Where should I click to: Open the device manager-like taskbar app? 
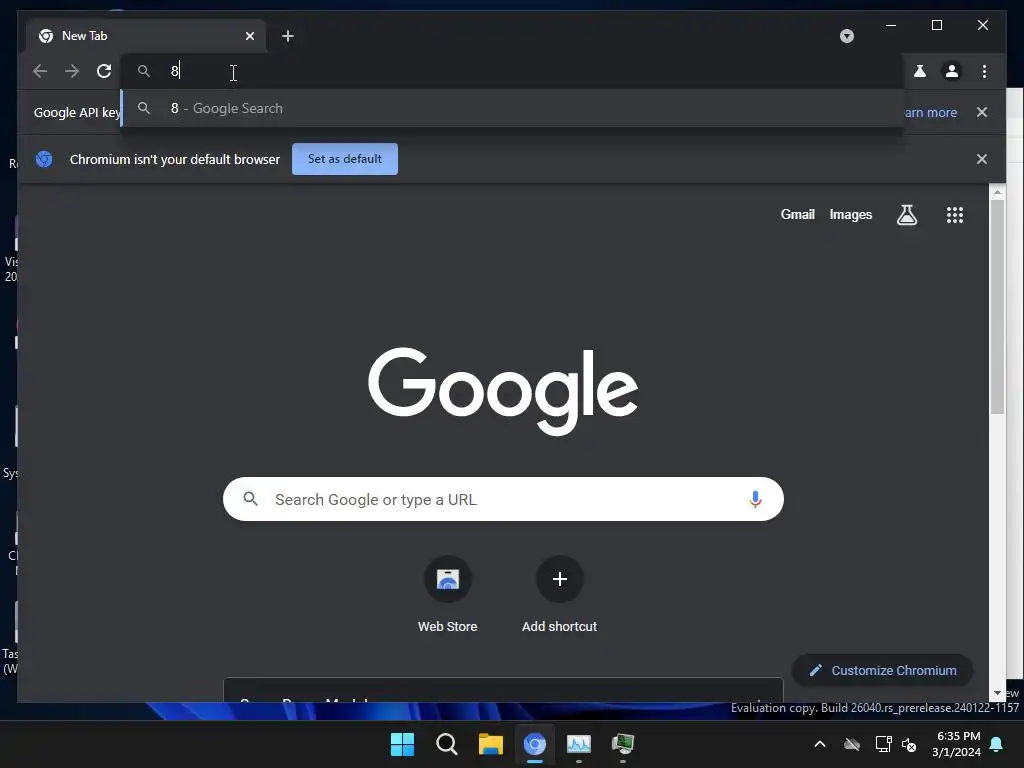(623, 744)
